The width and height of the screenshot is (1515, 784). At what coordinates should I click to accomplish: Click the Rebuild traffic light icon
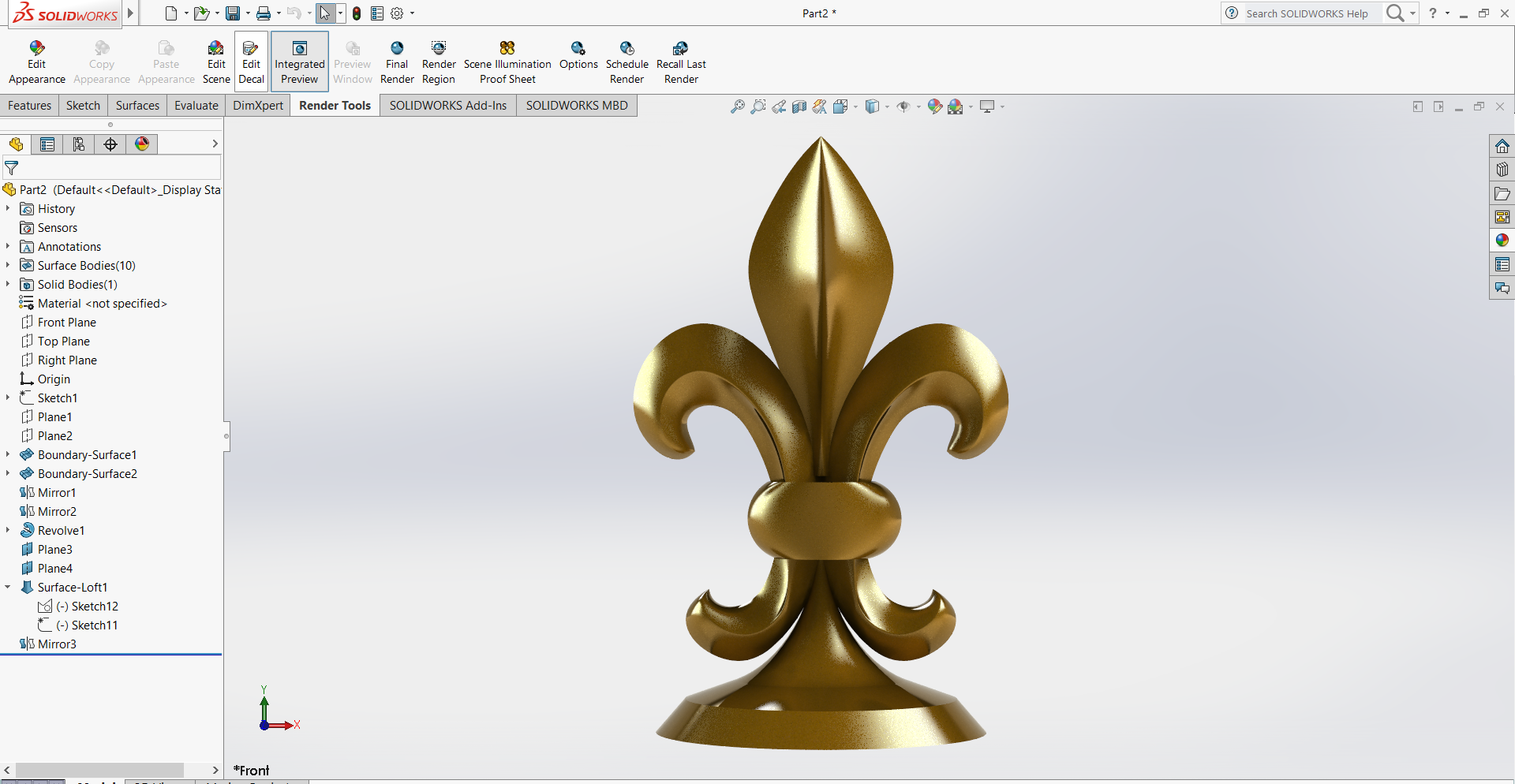point(357,13)
